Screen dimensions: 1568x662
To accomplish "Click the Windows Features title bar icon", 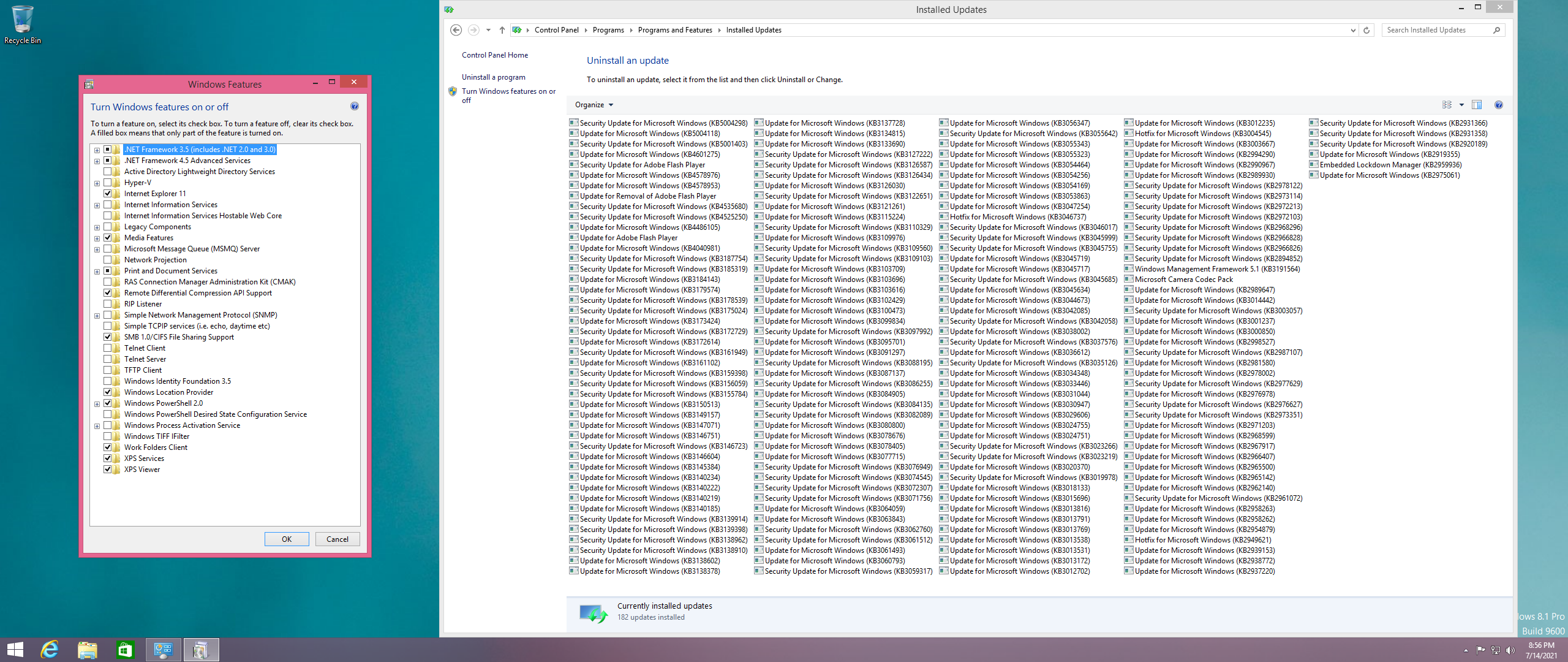I will click(89, 85).
